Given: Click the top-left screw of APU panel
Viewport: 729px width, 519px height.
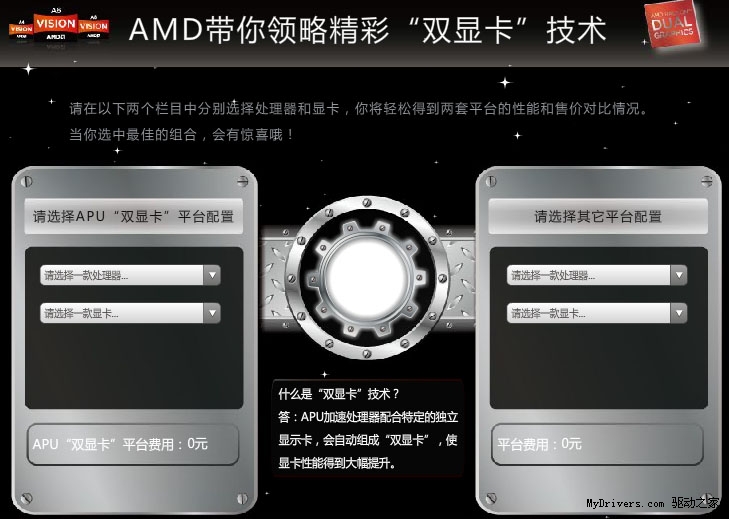Looking at the screenshot, I should pos(27,181).
